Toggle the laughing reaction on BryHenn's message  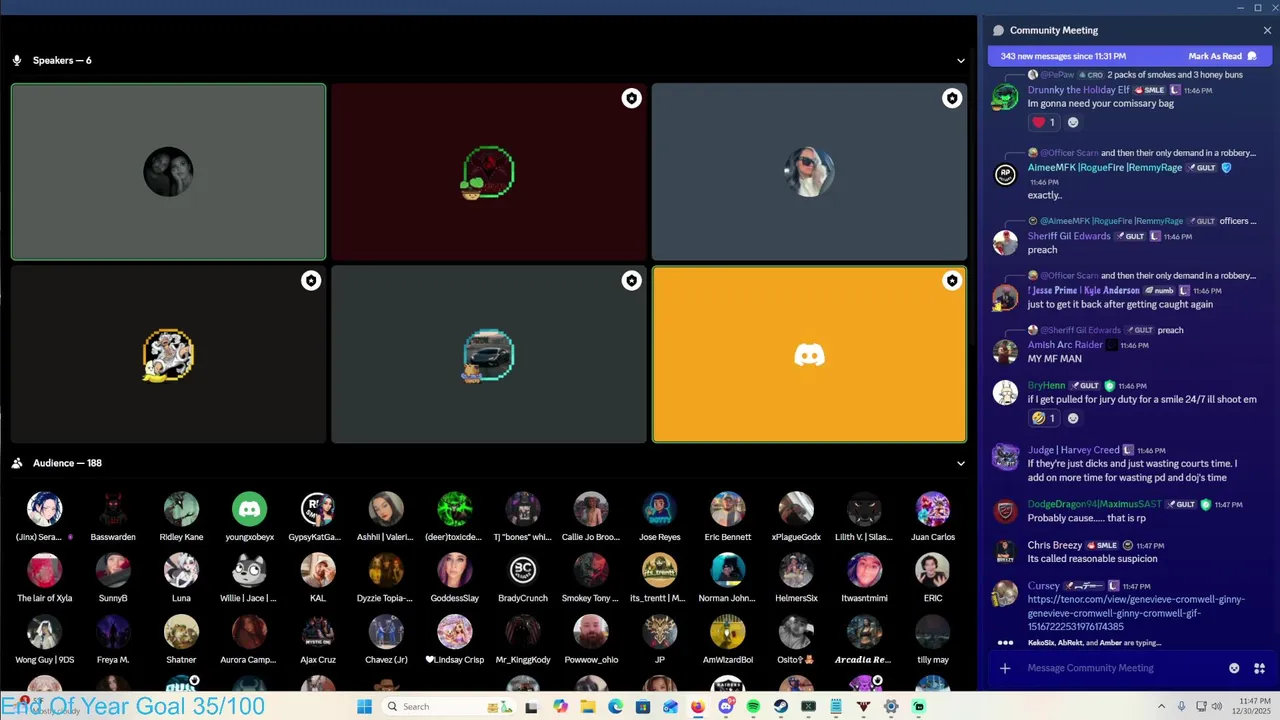(x=1044, y=418)
